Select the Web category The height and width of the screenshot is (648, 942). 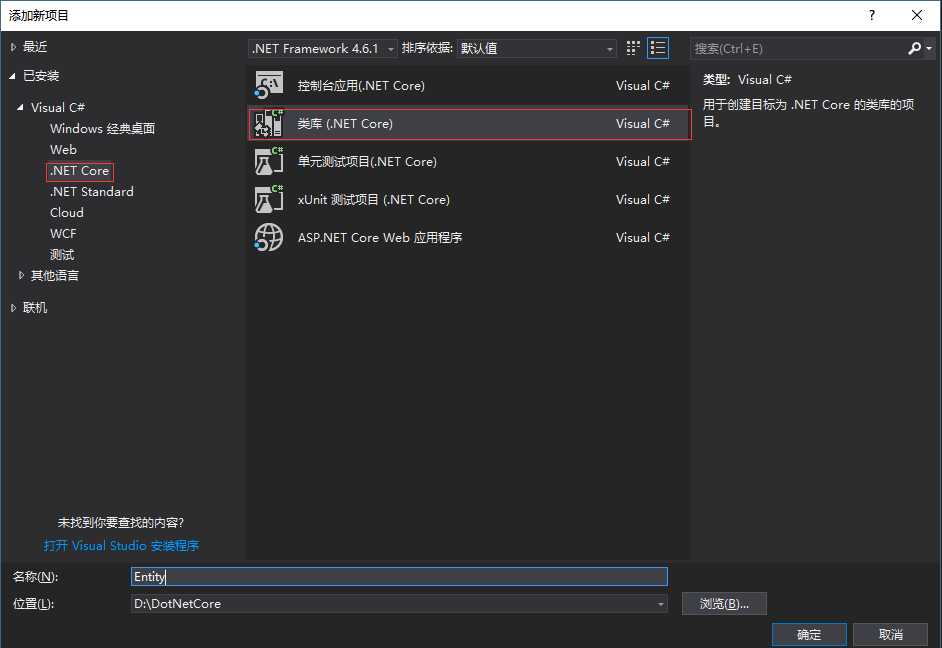click(x=63, y=150)
